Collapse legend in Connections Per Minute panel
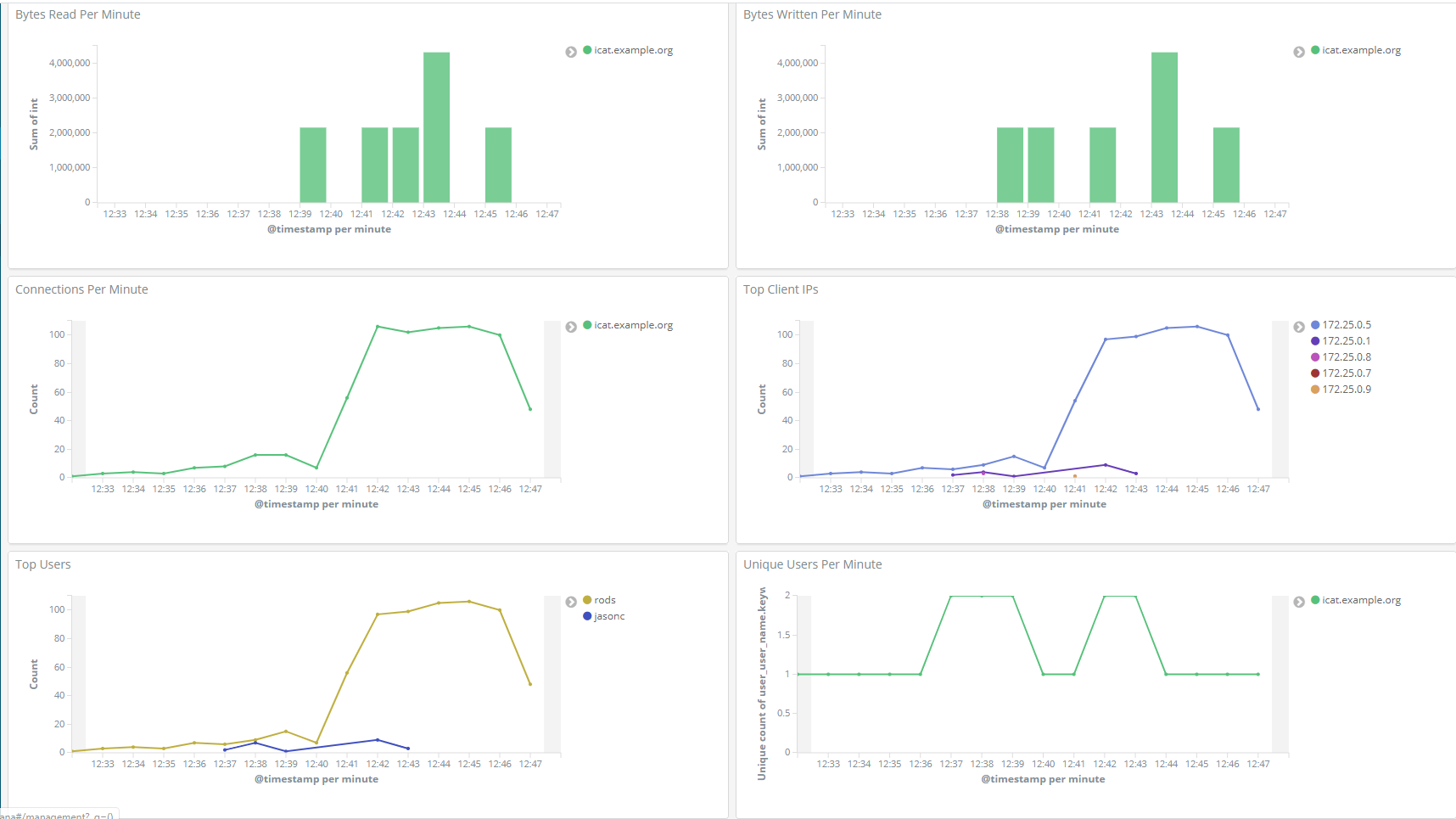The image size is (1456, 819). tap(571, 327)
